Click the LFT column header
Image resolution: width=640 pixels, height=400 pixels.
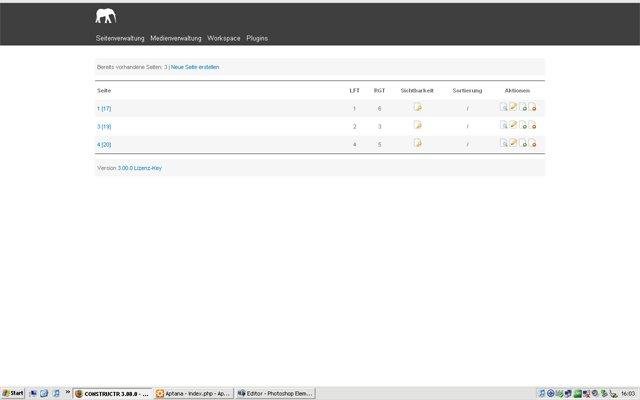(354, 91)
